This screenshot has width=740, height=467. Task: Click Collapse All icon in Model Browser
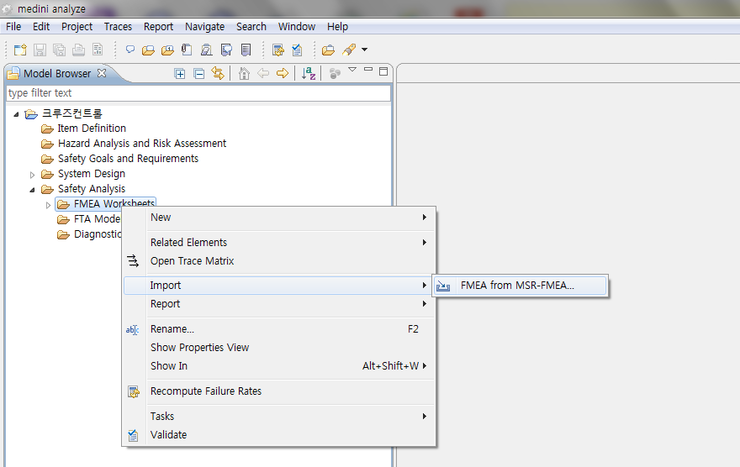click(198, 73)
